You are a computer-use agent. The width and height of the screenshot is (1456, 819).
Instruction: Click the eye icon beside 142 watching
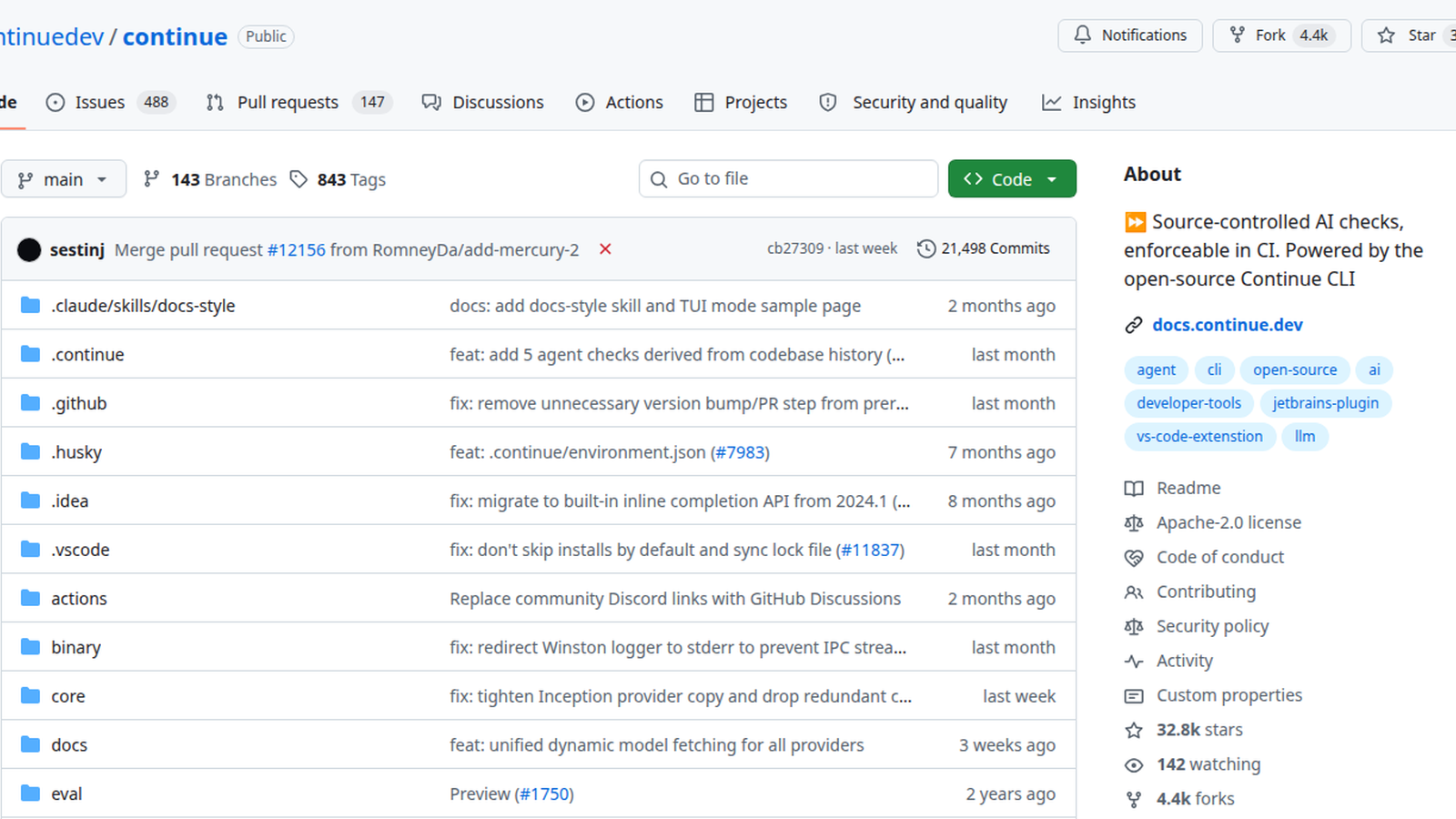(1134, 765)
